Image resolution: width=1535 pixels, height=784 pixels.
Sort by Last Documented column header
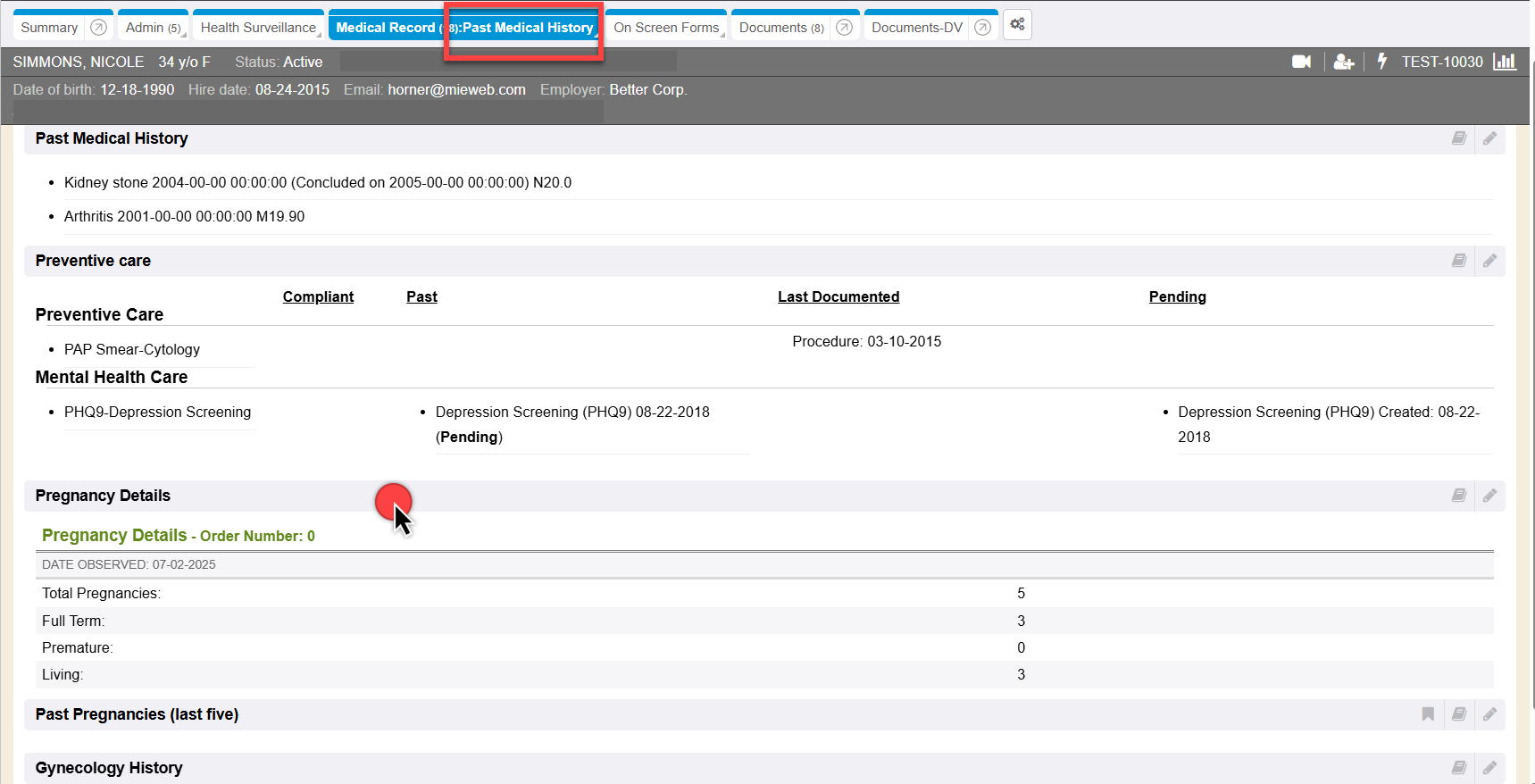838,296
